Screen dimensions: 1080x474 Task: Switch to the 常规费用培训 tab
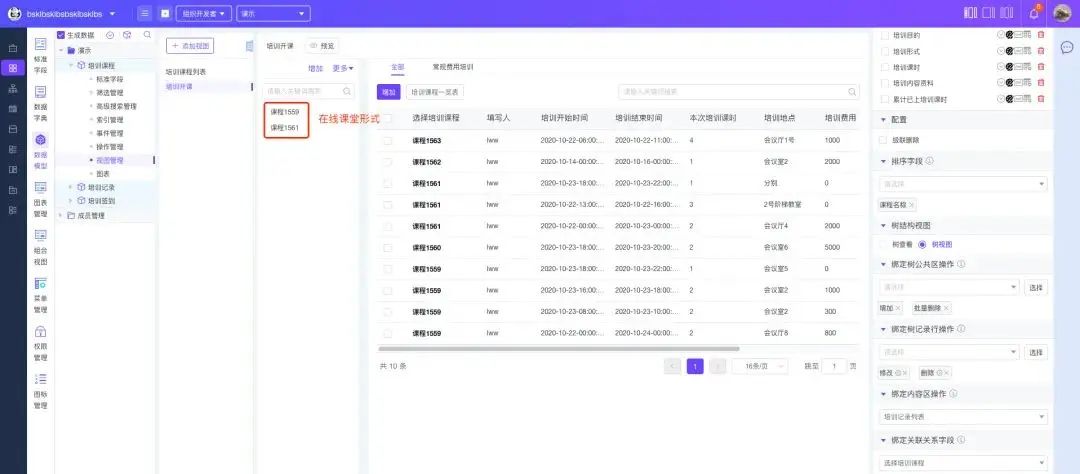[453, 68]
